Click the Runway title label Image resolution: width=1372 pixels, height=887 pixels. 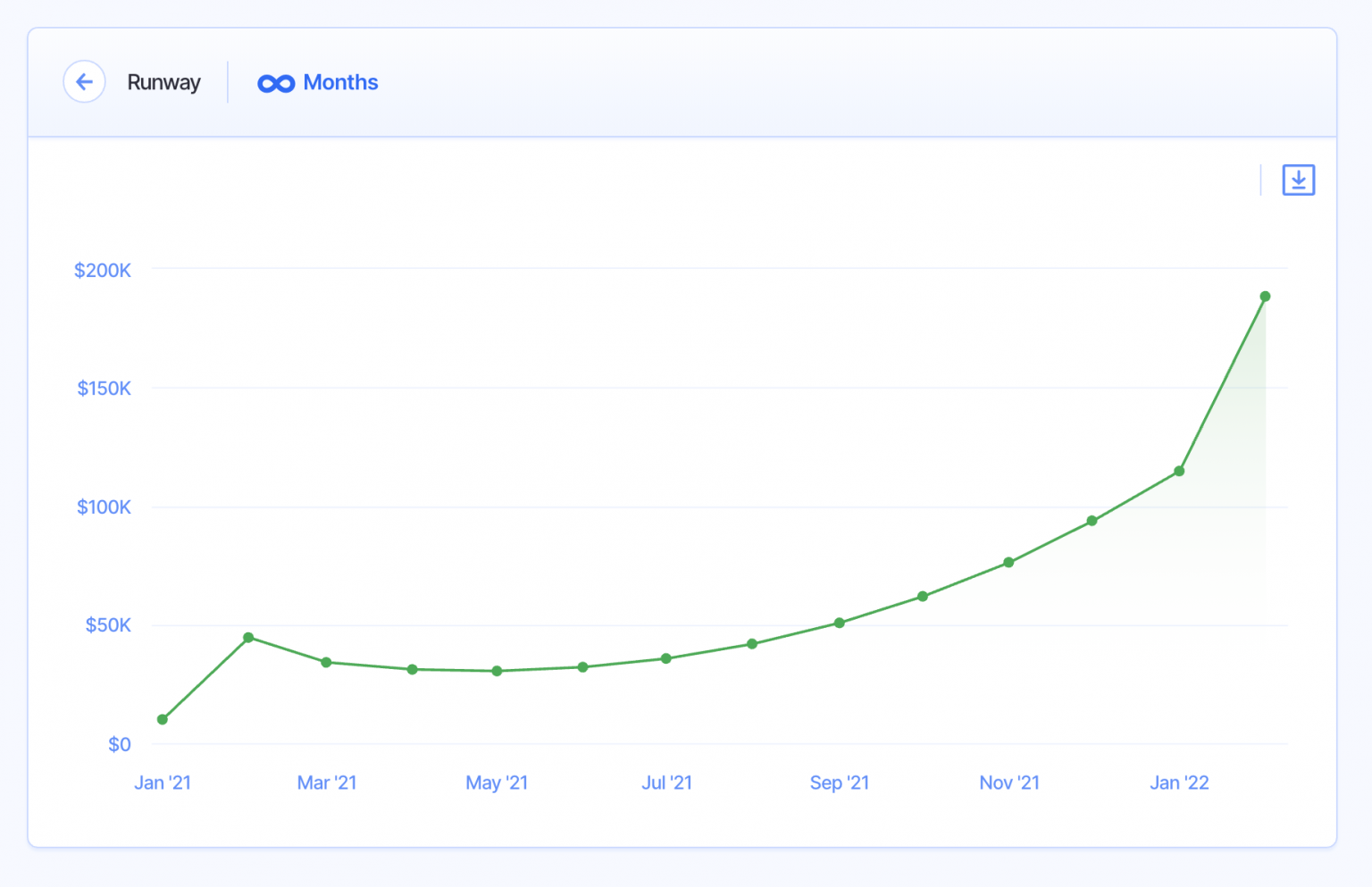click(163, 82)
